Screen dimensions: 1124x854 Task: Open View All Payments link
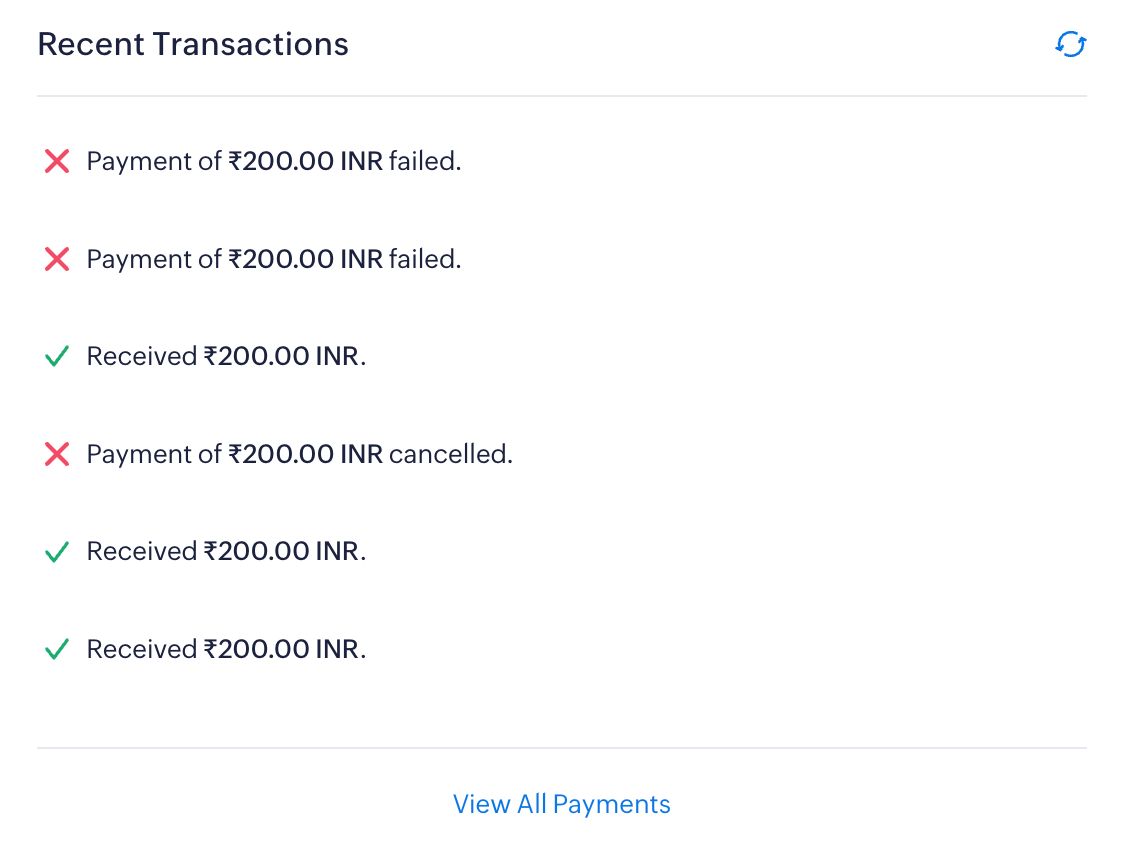(x=561, y=804)
